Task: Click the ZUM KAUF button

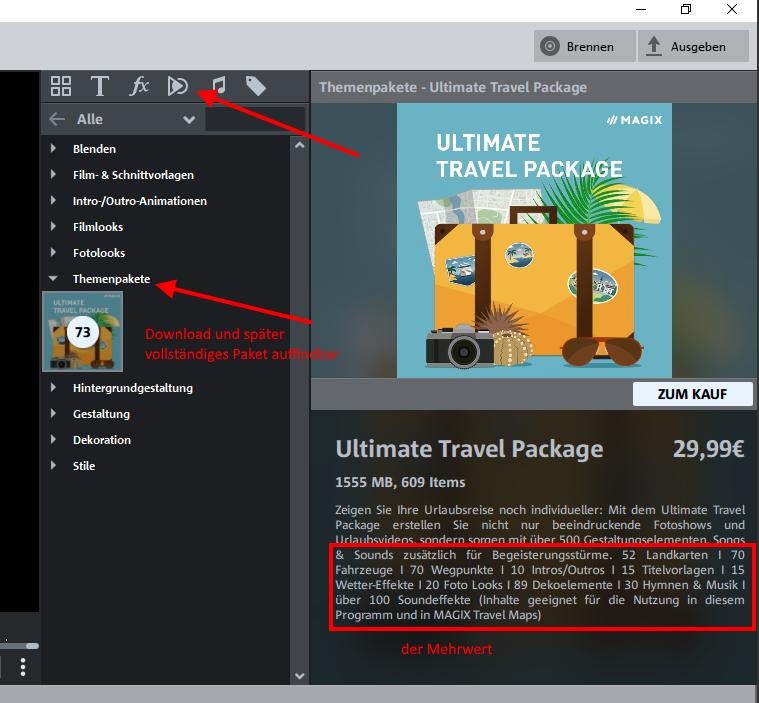Action: 692,394
